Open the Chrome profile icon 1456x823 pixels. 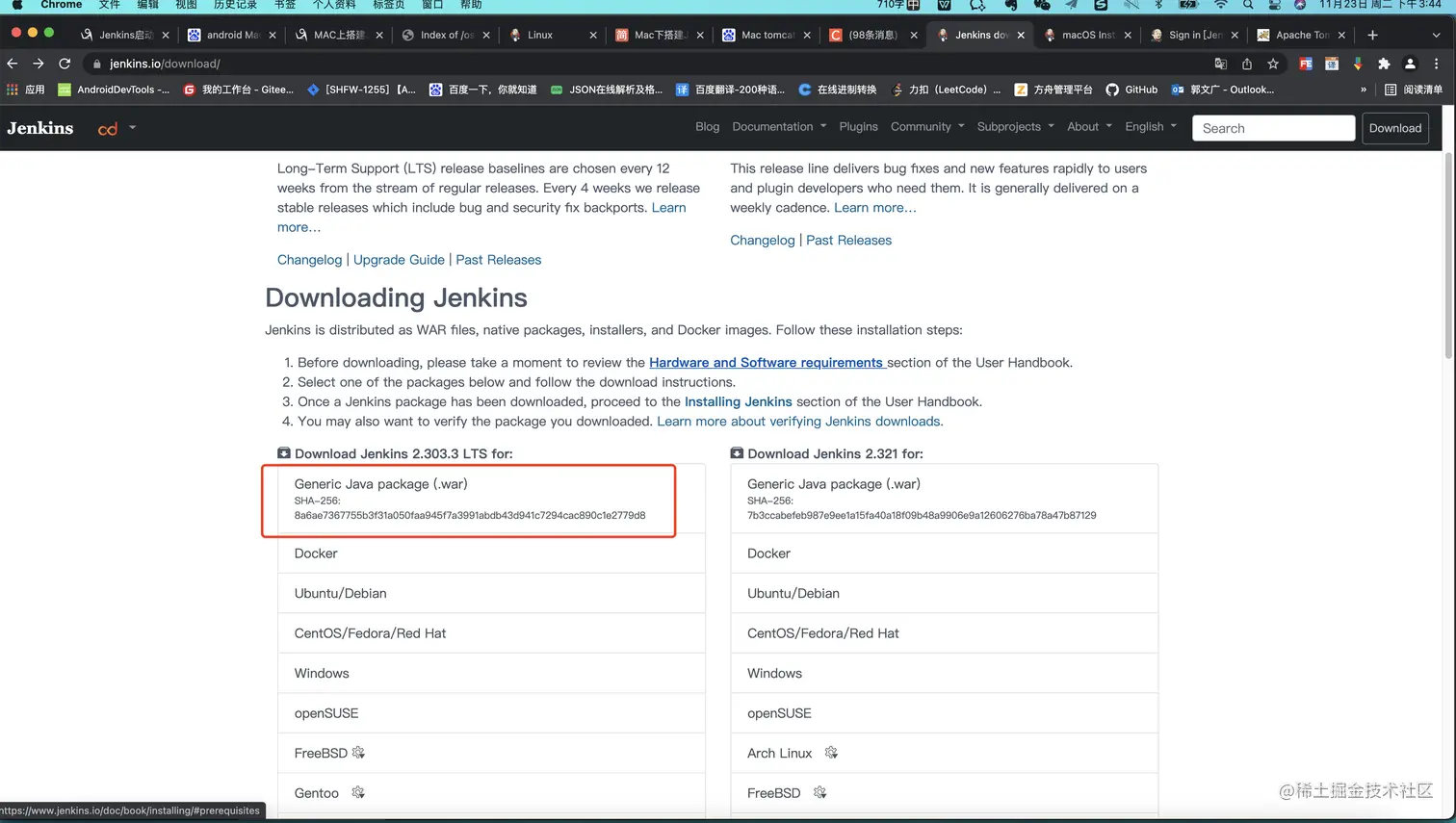pos(1410,64)
